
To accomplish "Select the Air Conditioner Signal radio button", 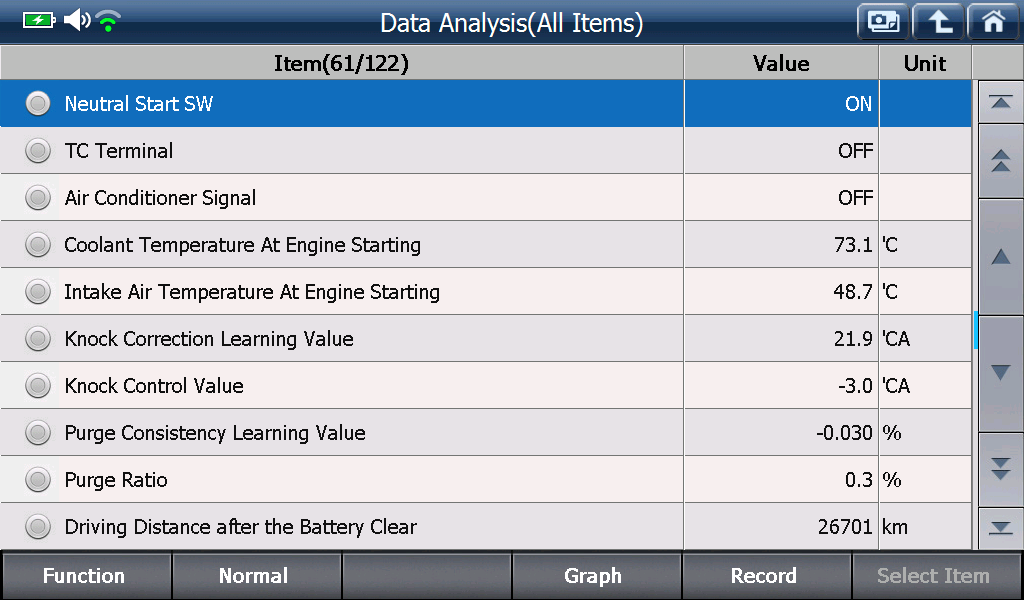I will pyautogui.click(x=38, y=198).
